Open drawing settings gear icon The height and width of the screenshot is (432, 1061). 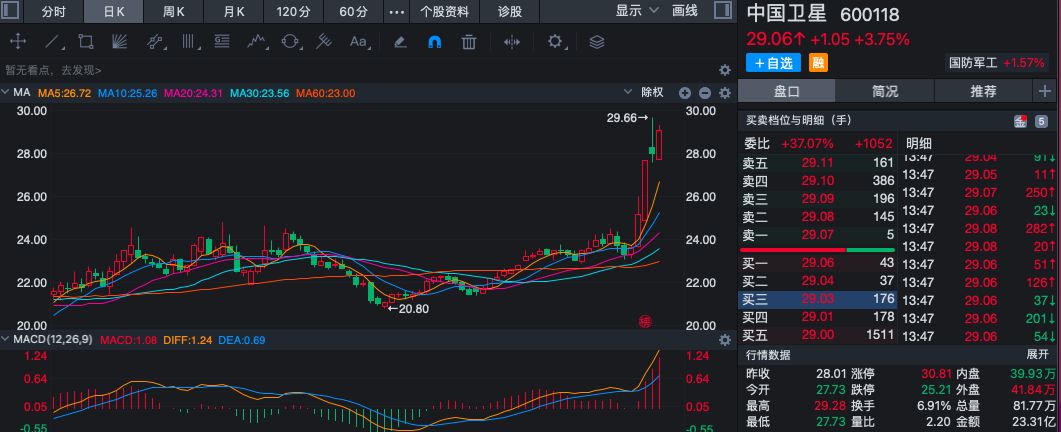point(556,42)
